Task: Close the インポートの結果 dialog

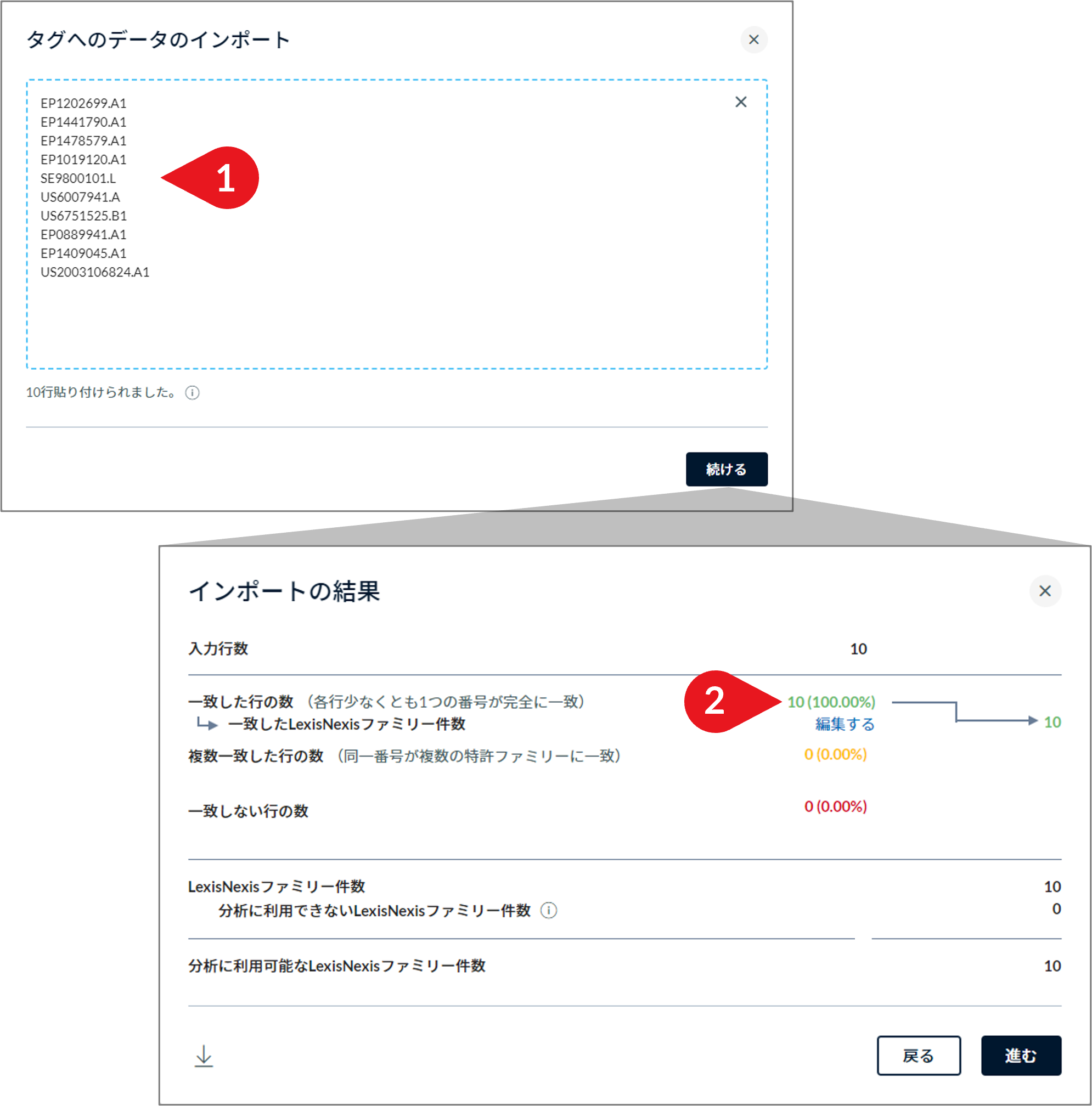Action: [x=1045, y=591]
